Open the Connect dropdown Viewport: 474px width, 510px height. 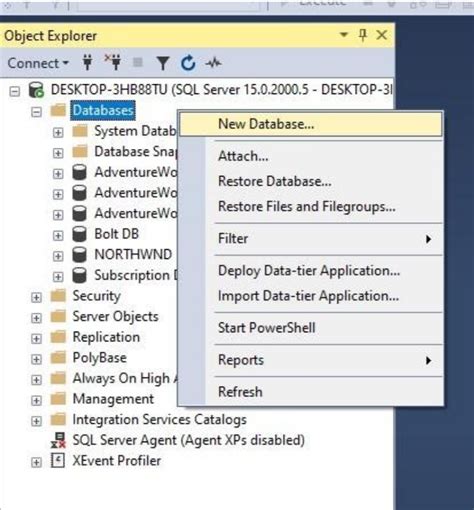pyautogui.click(x=38, y=63)
